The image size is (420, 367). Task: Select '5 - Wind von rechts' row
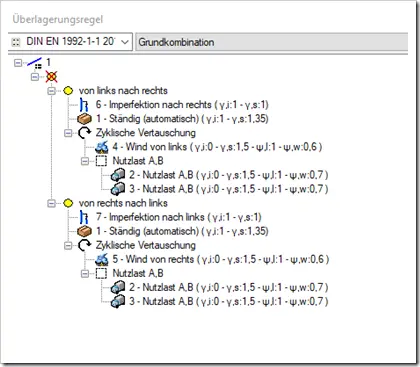(x=221, y=259)
